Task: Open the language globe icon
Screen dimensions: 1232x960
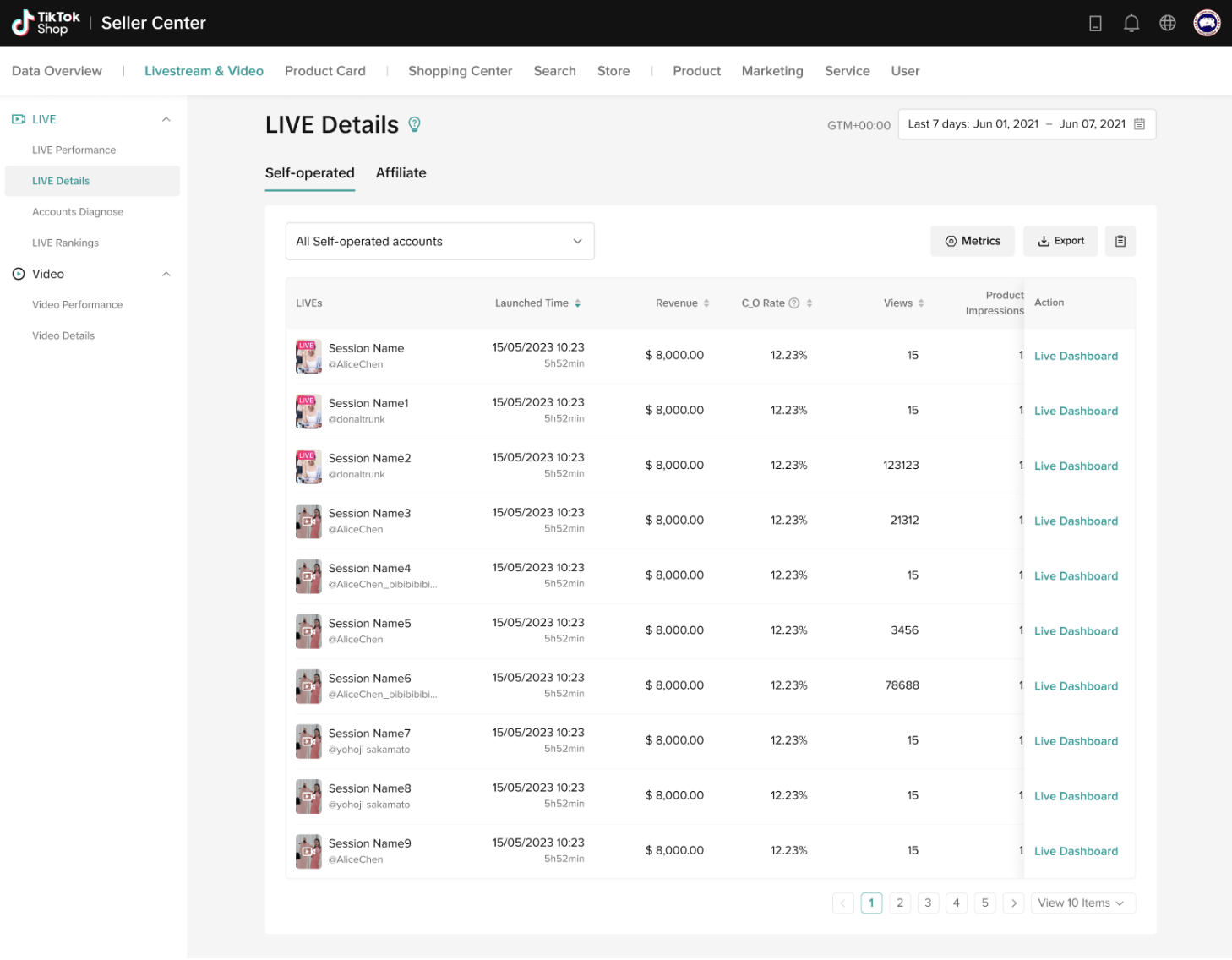Action: tap(1167, 24)
